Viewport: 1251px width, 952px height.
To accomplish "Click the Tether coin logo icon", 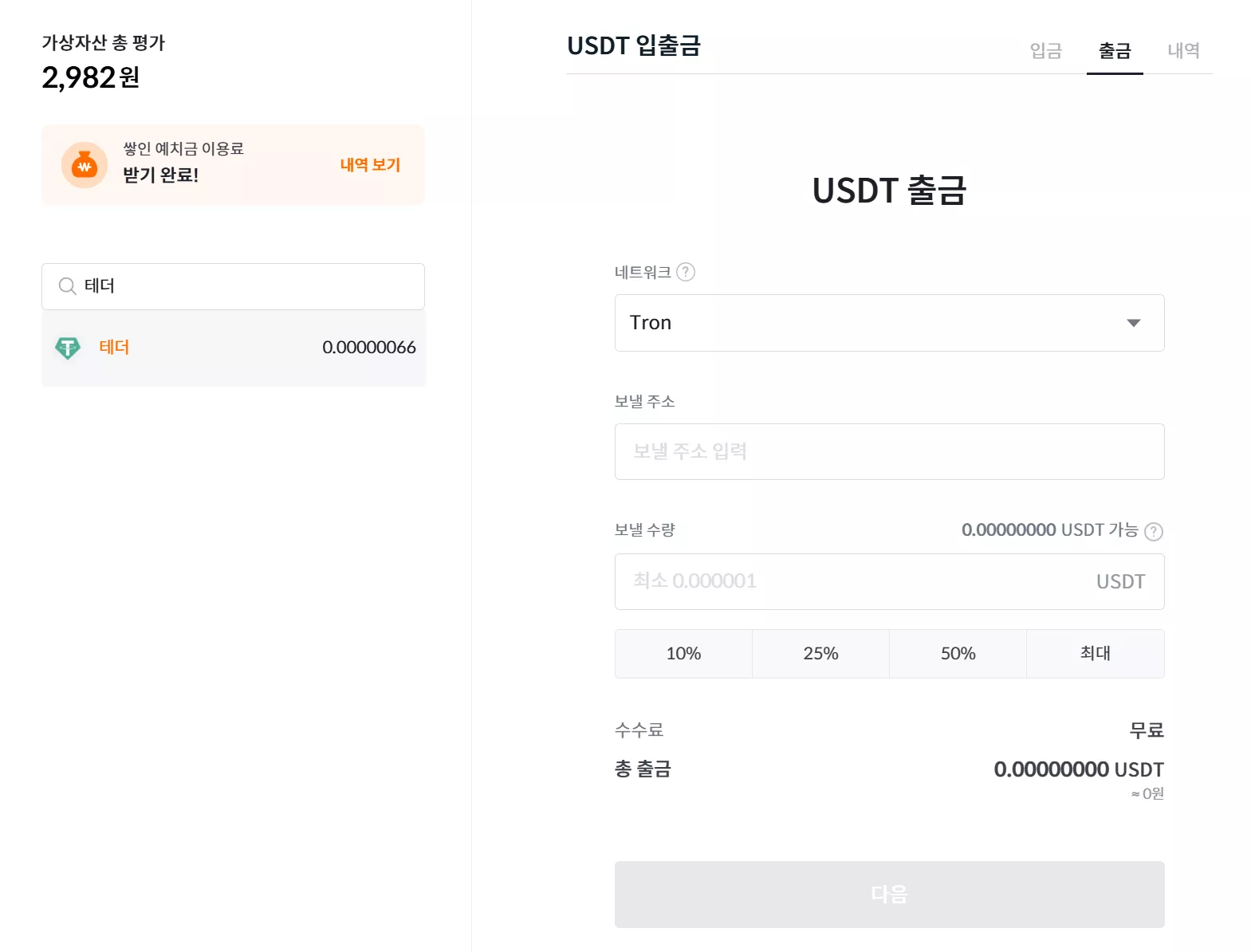I will pyautogui.click(x=68, y=348).
